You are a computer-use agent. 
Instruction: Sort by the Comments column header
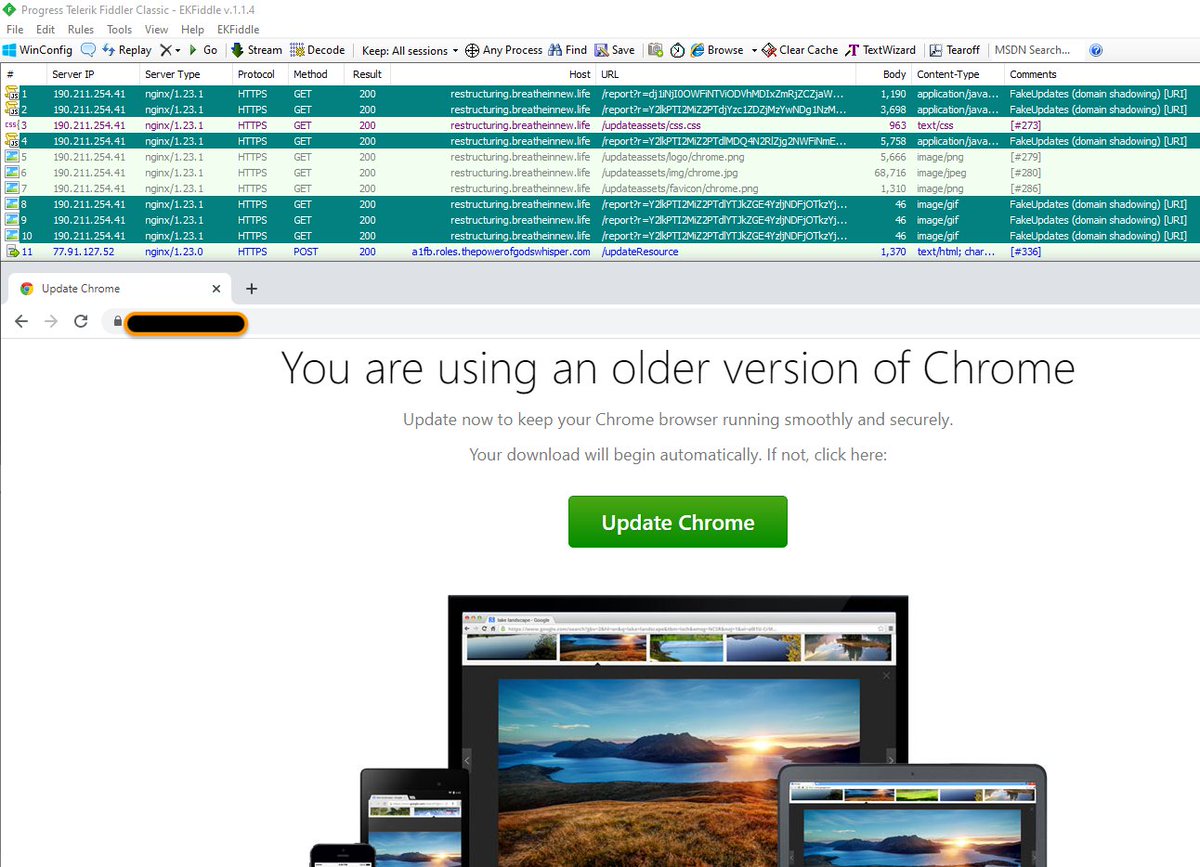point(1100,74)
